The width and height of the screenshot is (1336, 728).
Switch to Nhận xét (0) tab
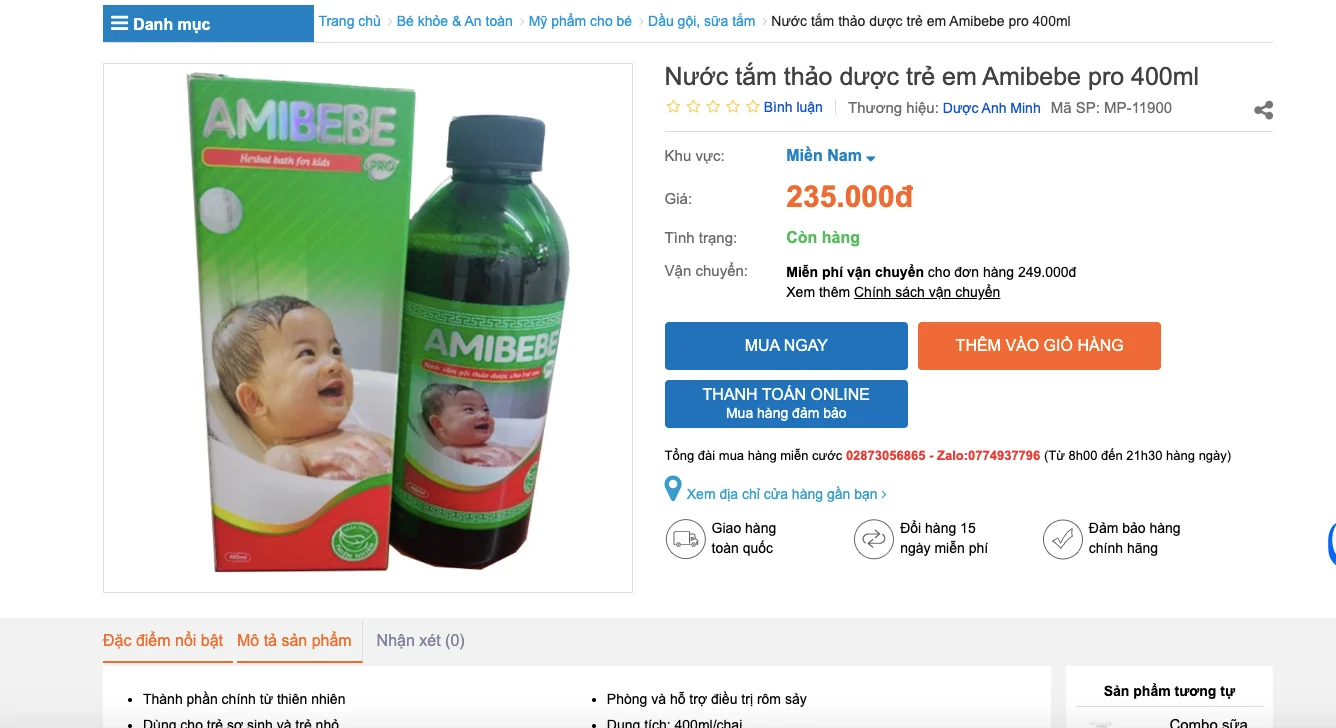pos(420,640)
